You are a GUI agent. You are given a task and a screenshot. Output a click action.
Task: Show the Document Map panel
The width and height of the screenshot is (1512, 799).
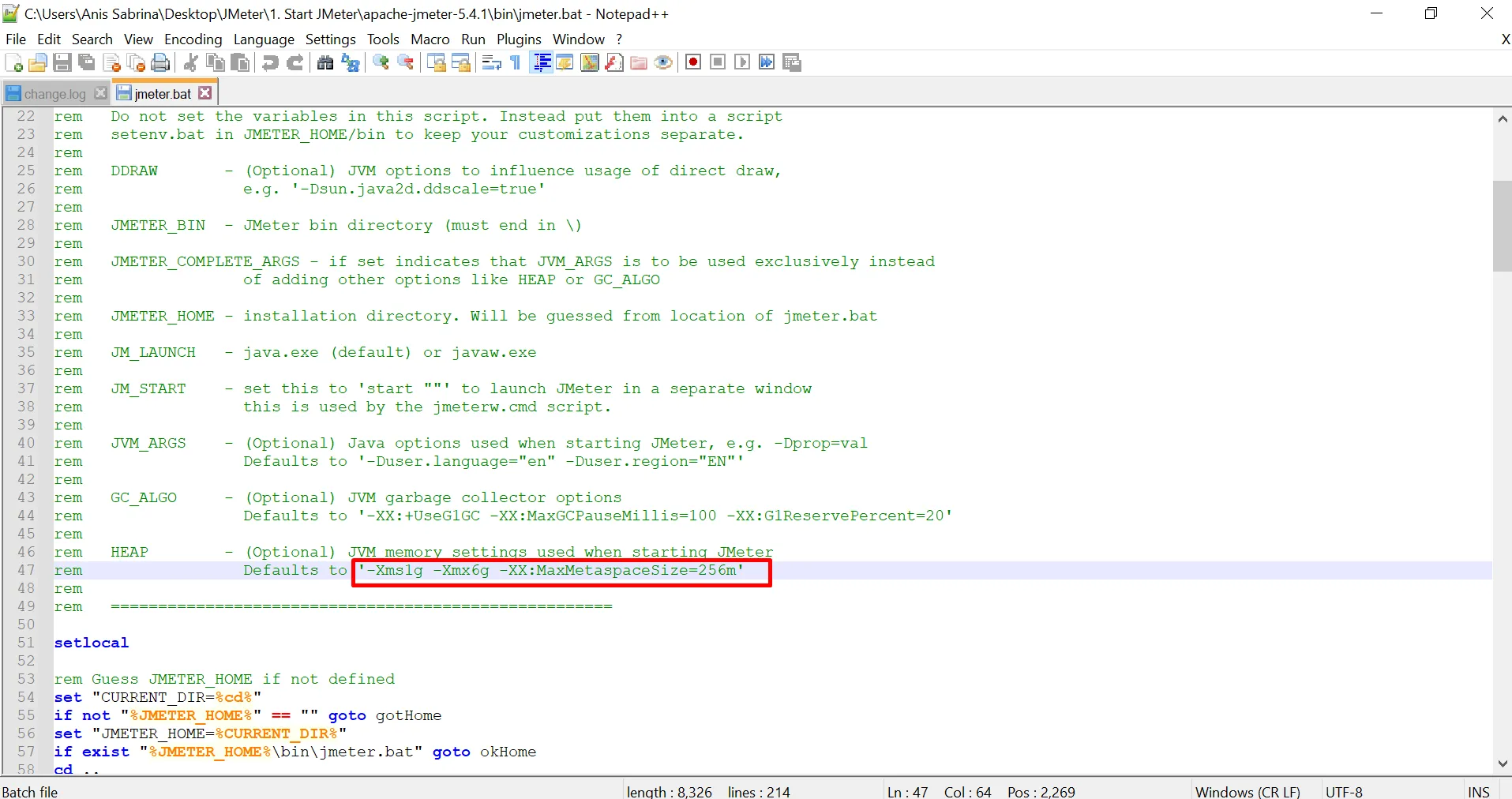tap(590, 62)
